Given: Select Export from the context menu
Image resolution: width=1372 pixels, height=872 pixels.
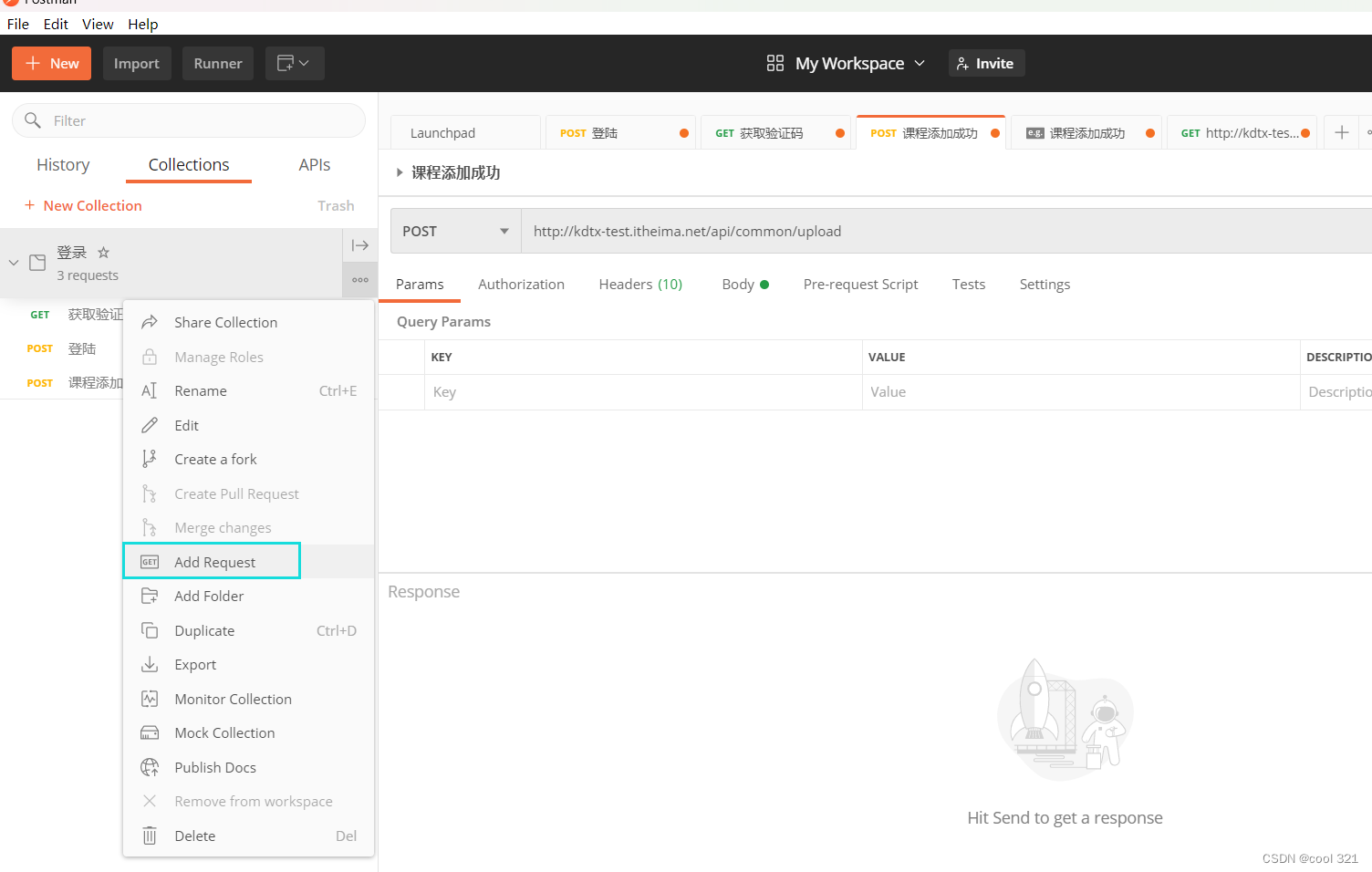Looking at the screenshot, I should tap(248, 664).
